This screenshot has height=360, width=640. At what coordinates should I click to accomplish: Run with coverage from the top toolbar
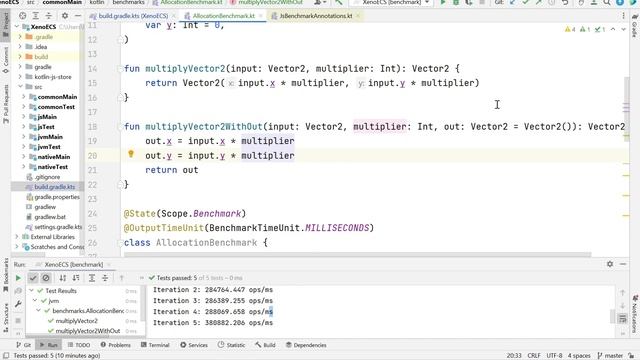[469, 2]
